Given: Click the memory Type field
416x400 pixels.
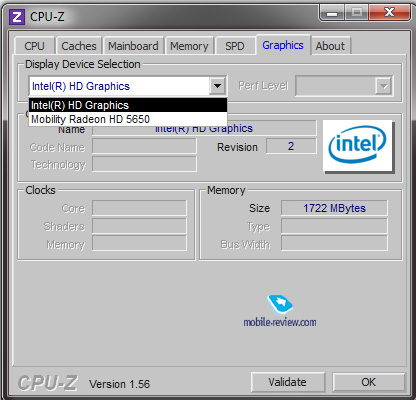Looking at the screenshot, I should (334, 226).
